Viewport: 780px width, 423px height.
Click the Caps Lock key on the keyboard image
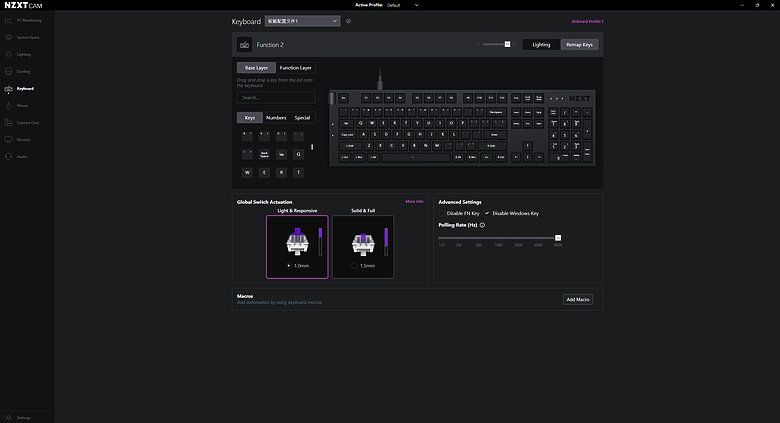347,134
